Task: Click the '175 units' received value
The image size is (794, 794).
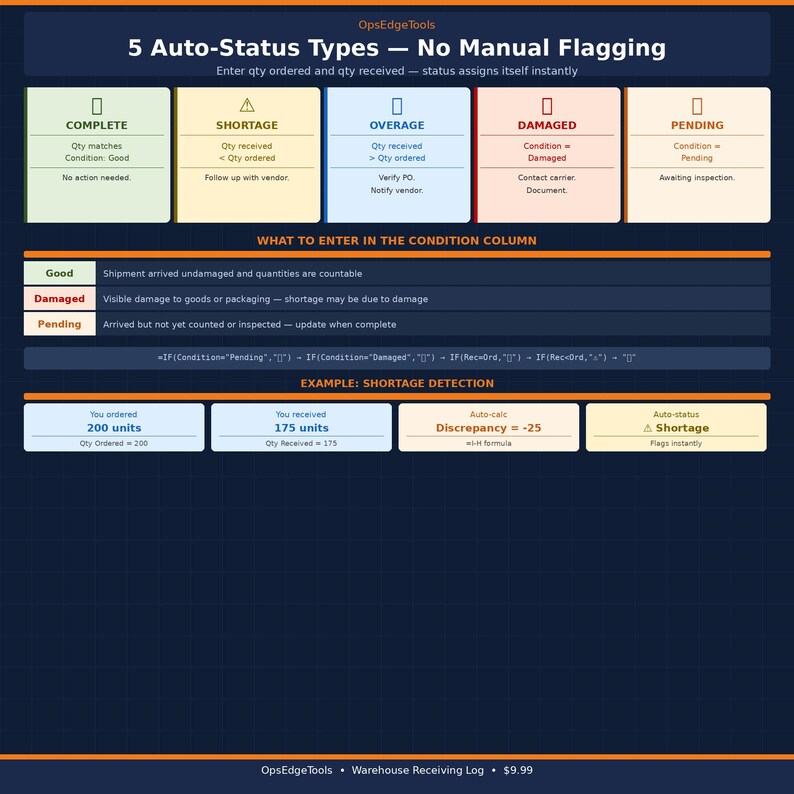Action: pyautogui.click(x=301, y=428)
